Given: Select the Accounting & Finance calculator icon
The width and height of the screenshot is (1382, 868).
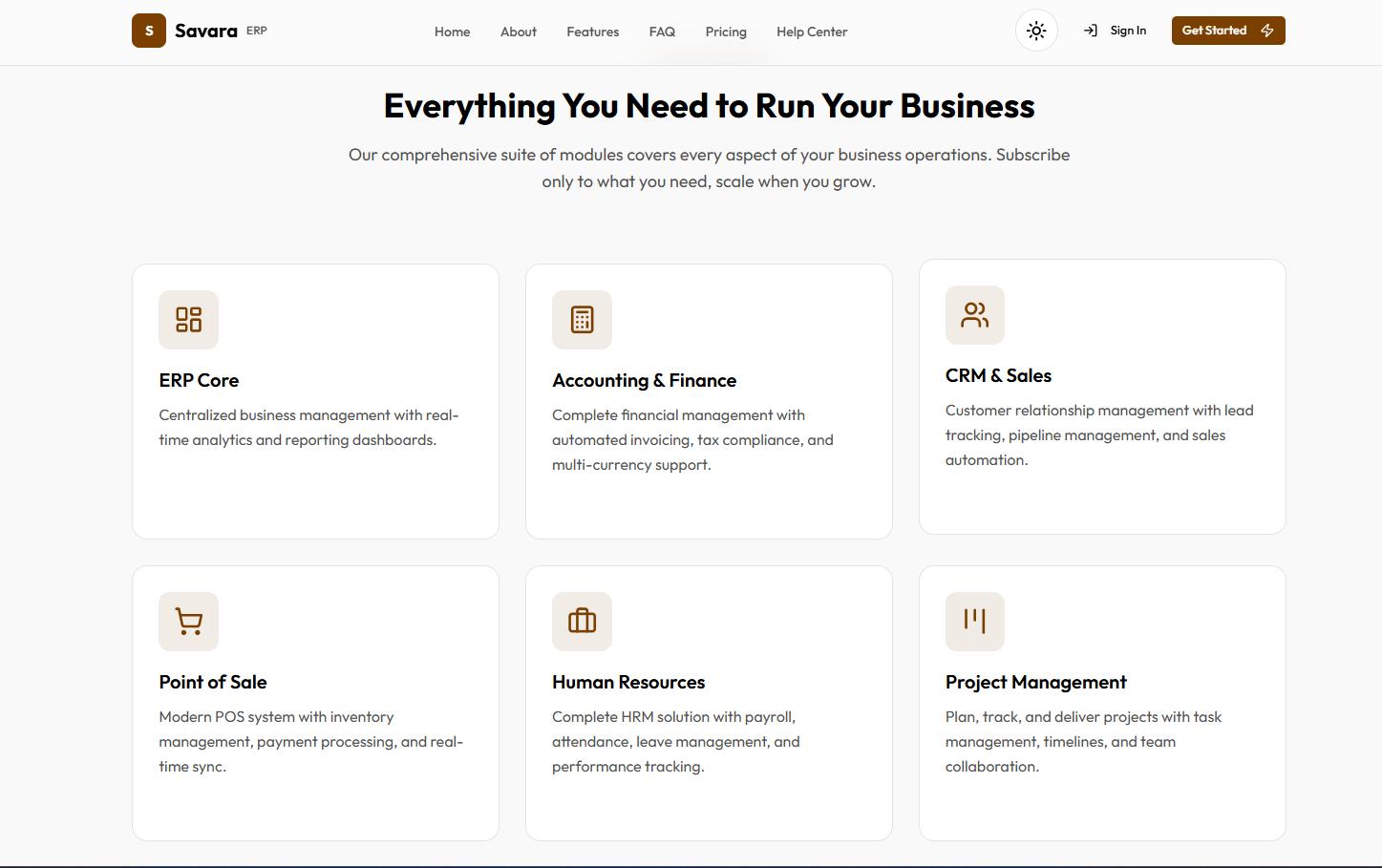Looking at the screenshot, I should [582, 319].
